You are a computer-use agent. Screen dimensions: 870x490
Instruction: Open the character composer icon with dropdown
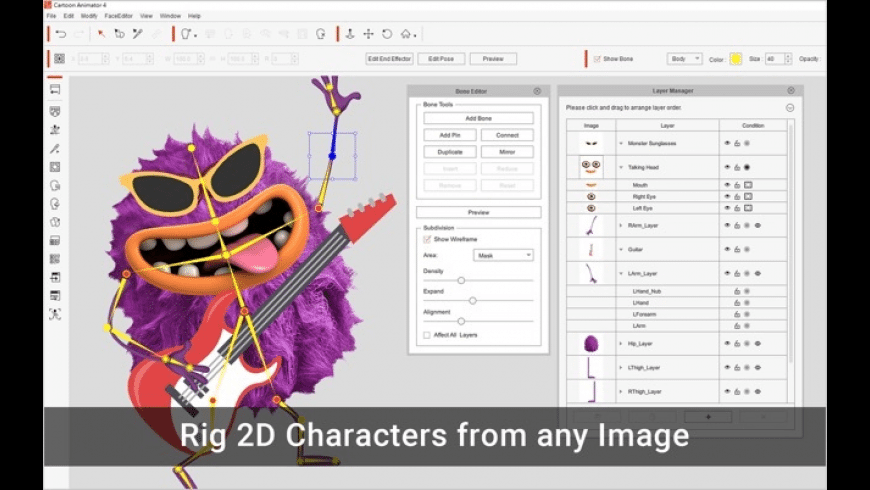(x=189, y=34)
